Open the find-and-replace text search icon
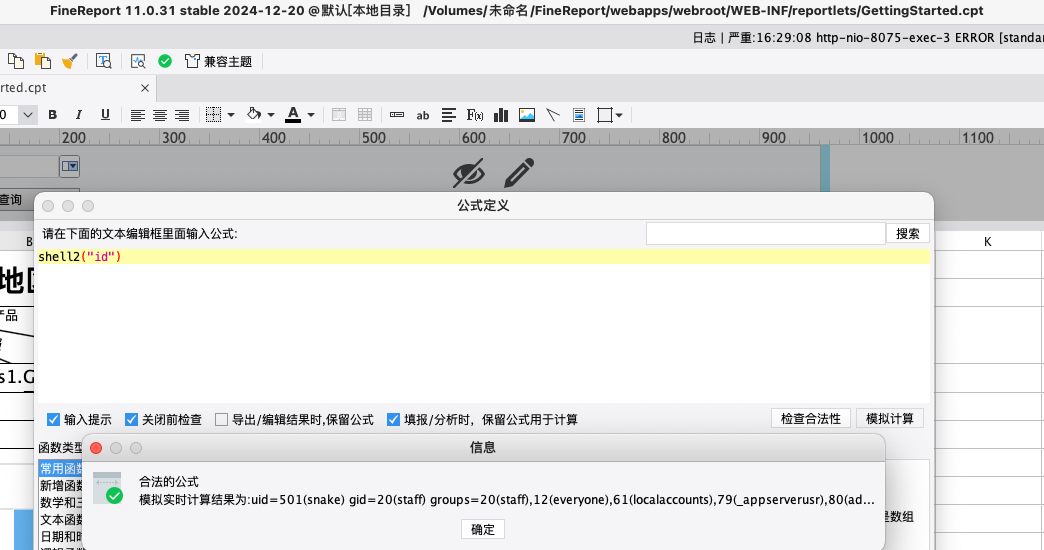 (103, 61)
